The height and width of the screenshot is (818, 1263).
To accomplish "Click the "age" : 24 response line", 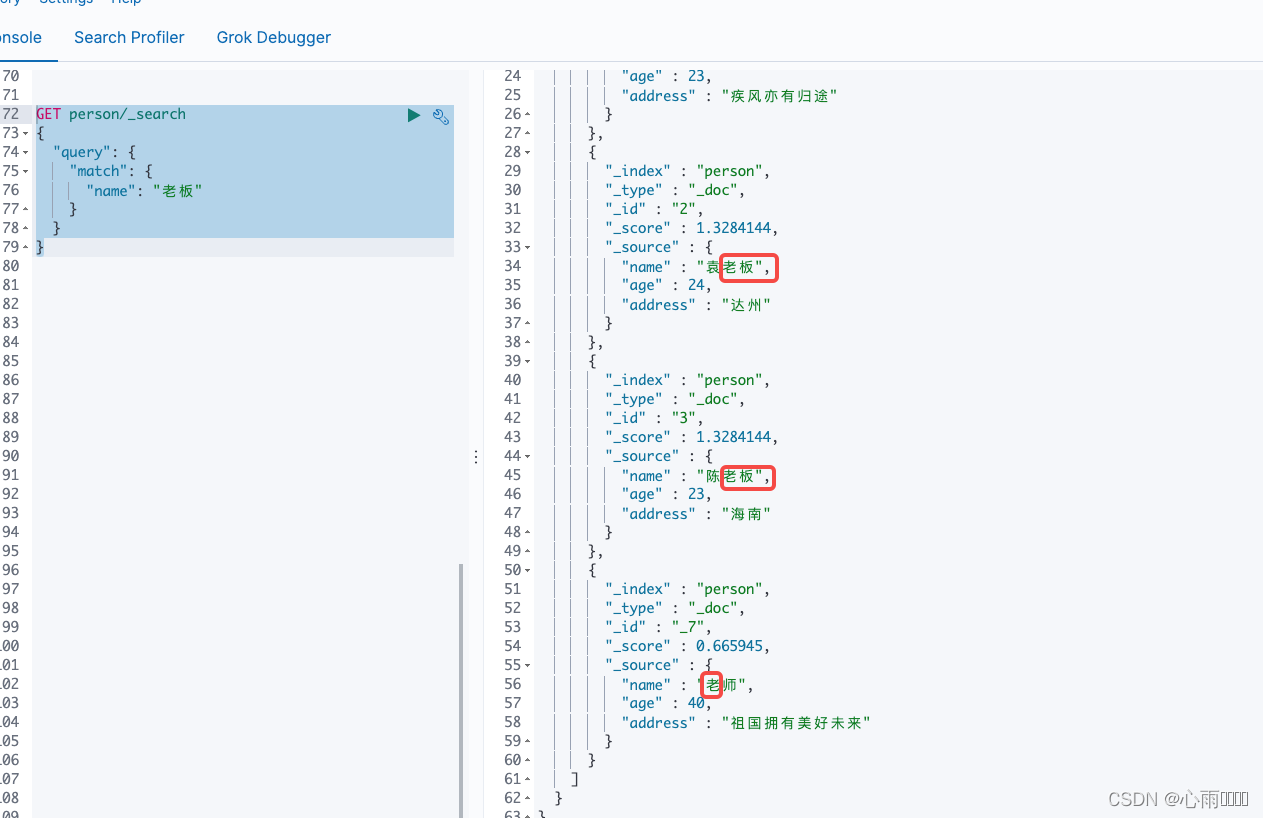I will (x=666, y=285).
